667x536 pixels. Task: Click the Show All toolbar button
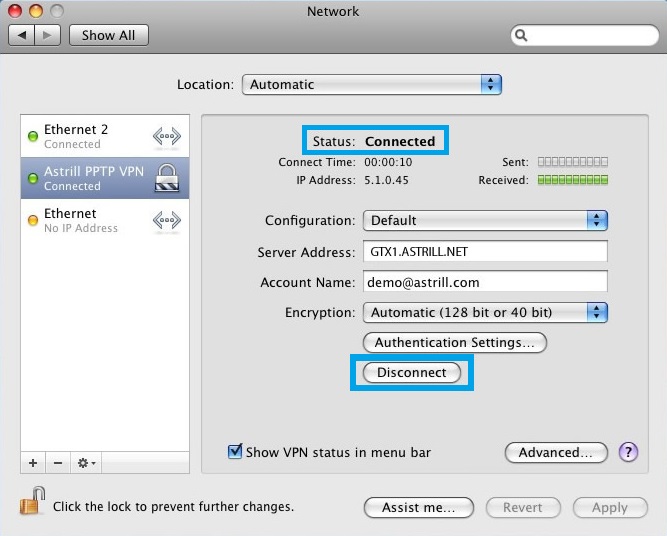click(x=108, y=35)
